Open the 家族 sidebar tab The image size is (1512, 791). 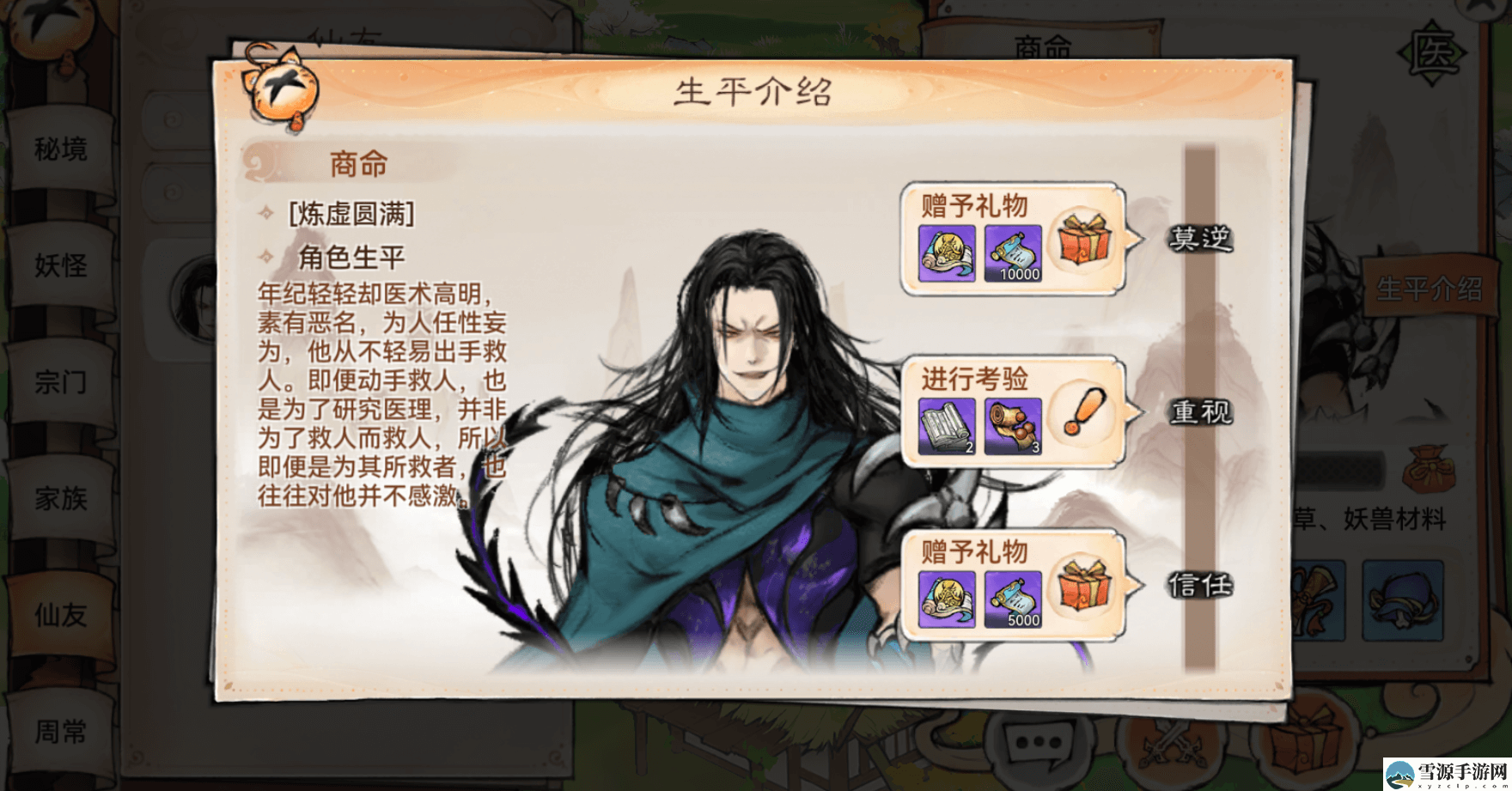tap(61, 498)
